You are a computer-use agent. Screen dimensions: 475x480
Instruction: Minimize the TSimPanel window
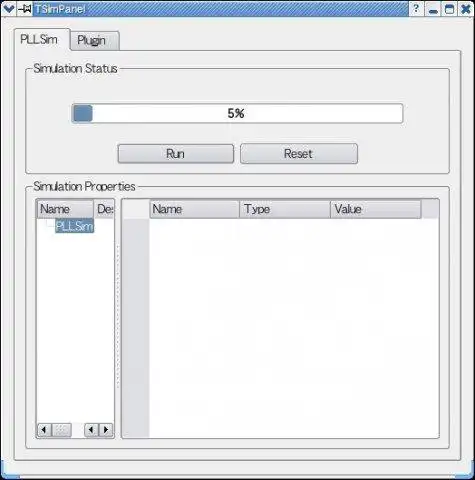[433, 9]
